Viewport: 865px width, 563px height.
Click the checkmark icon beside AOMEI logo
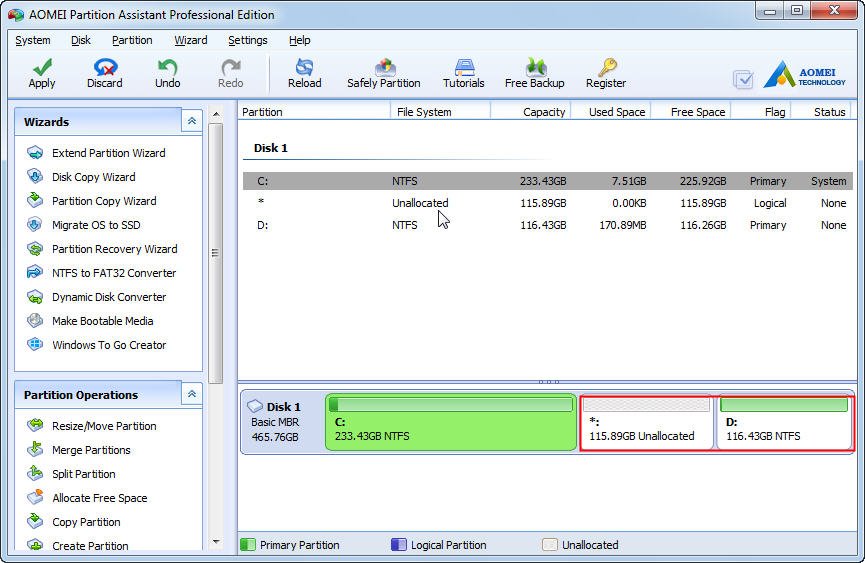pos(743,80)
